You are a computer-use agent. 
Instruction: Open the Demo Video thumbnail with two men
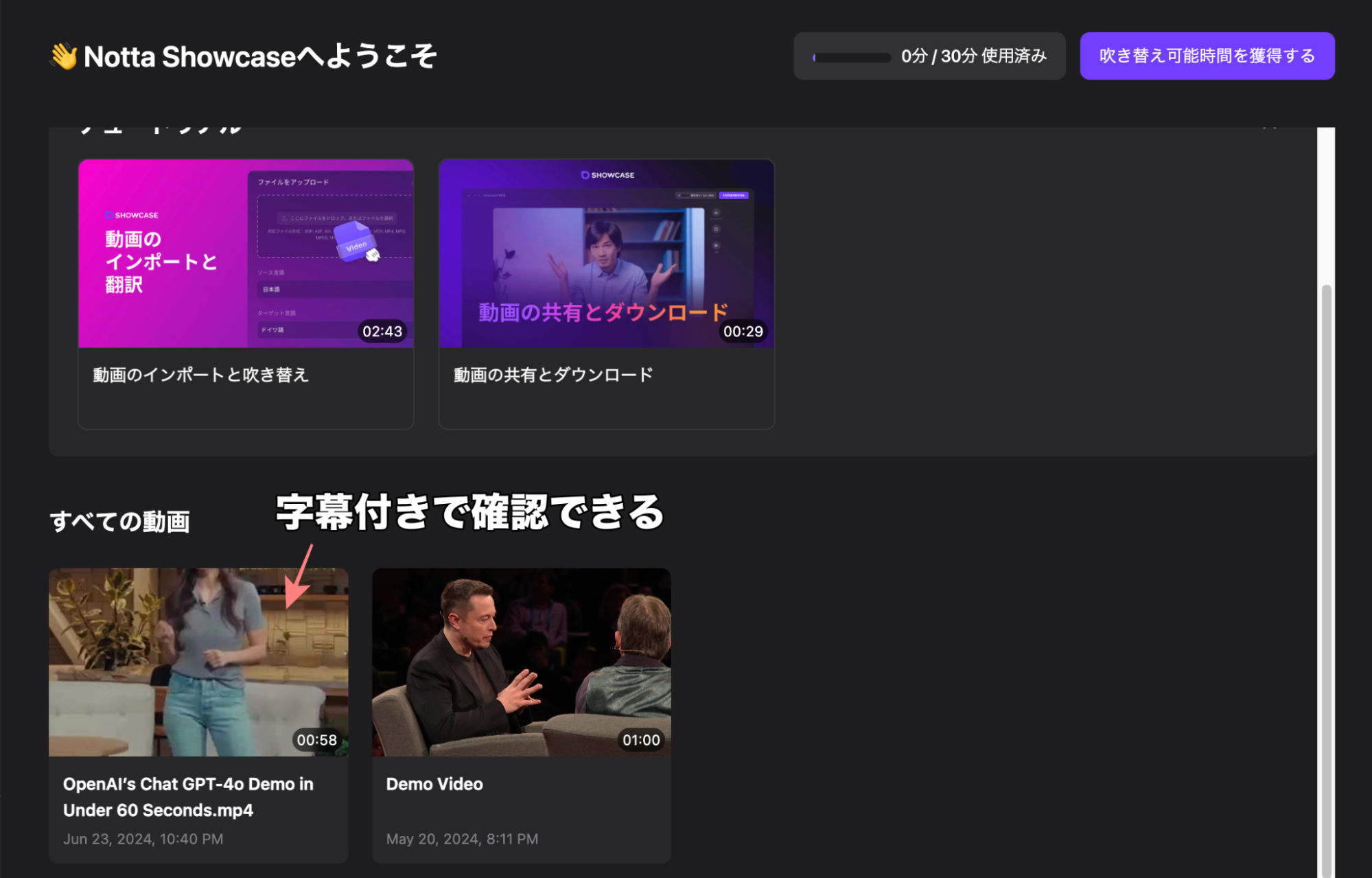pyautogui.click(x=522, y=662)
